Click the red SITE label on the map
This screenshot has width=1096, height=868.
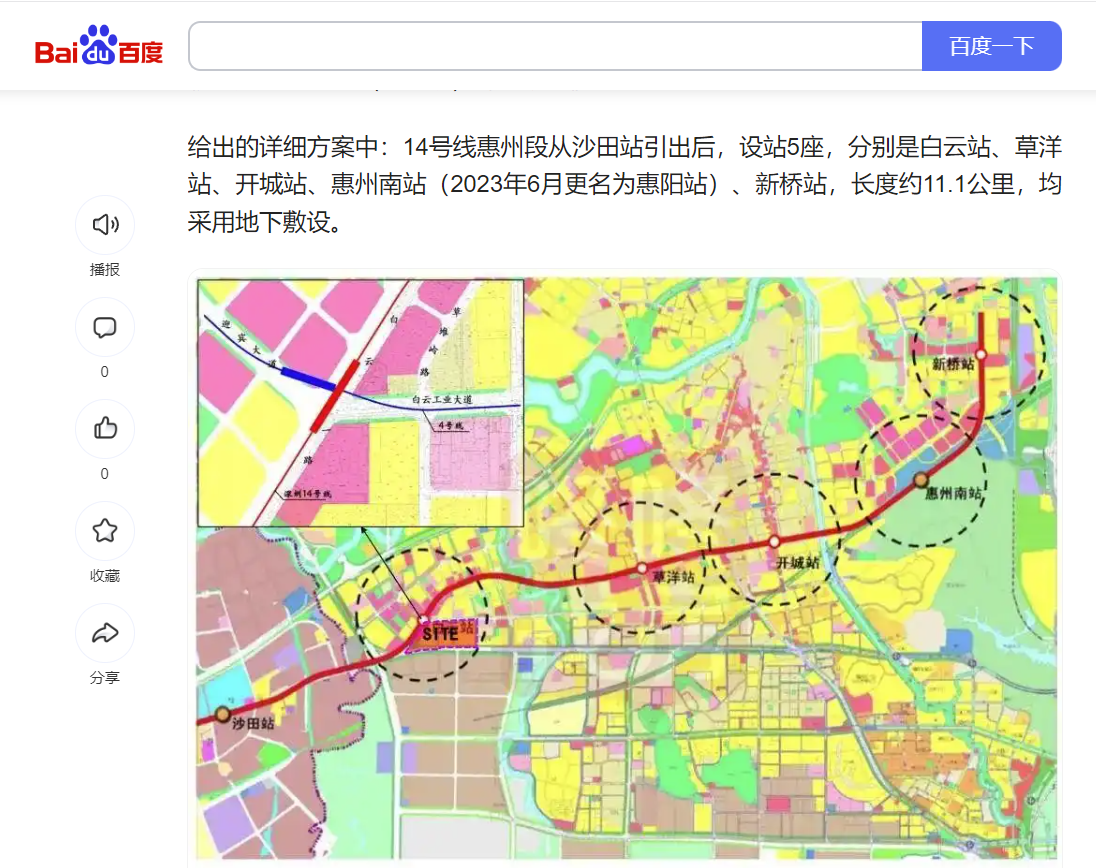pos(440,632)
